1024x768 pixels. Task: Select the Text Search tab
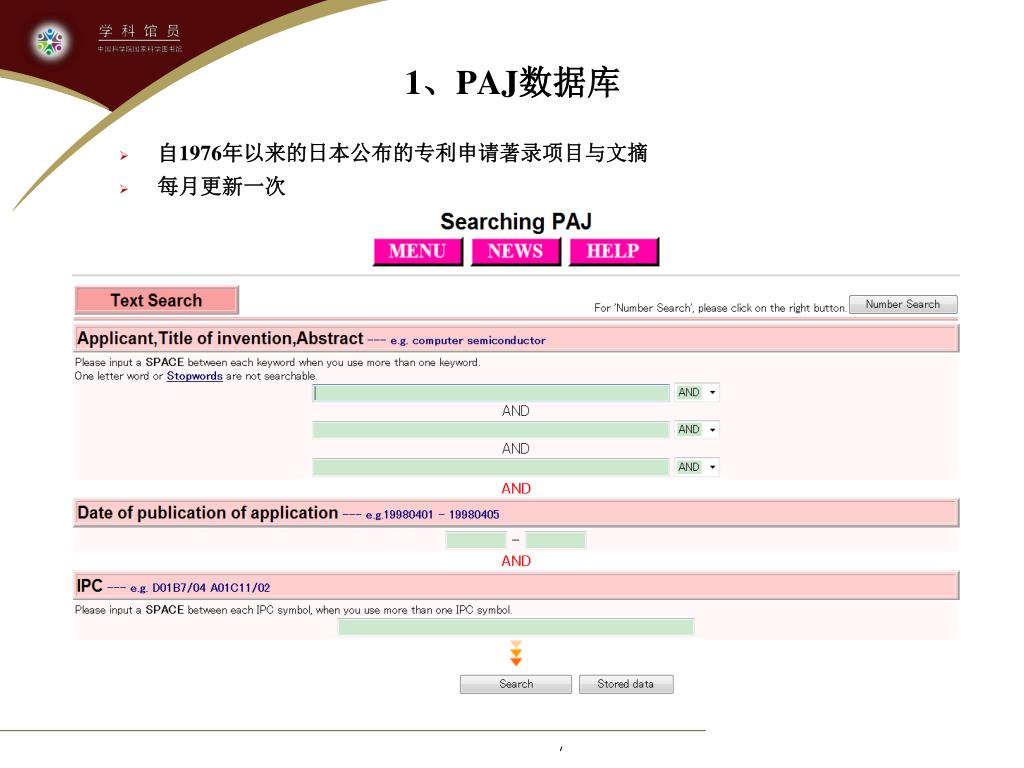(x=157, y=300)
